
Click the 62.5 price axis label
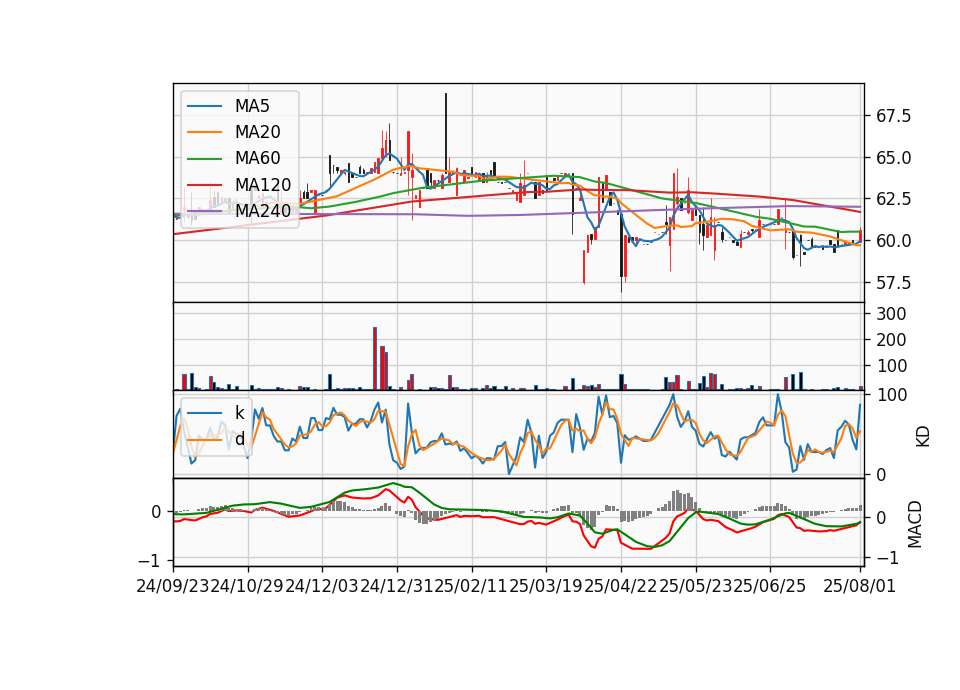pos(893,199)
